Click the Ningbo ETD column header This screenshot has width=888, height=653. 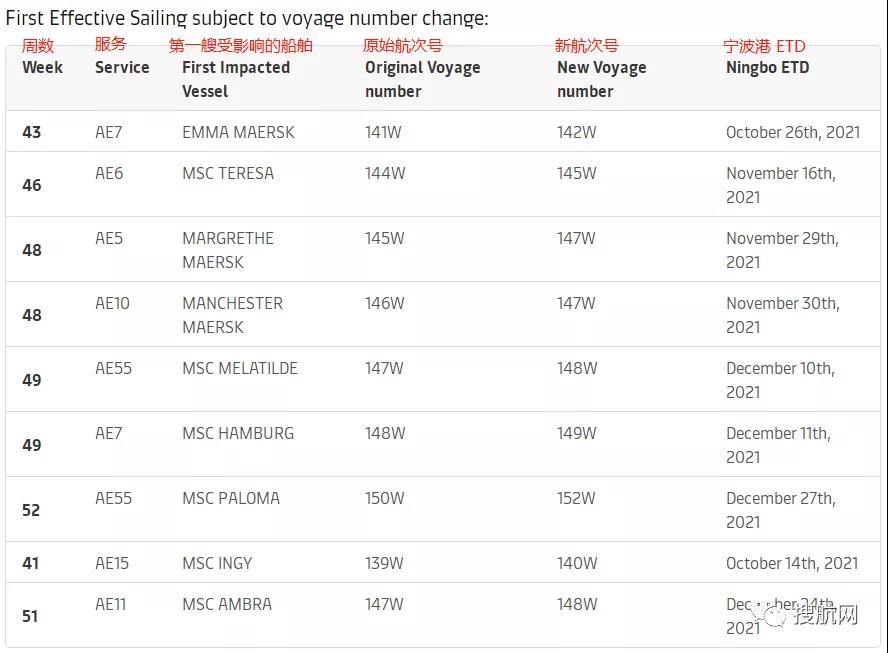click(767, 68)
